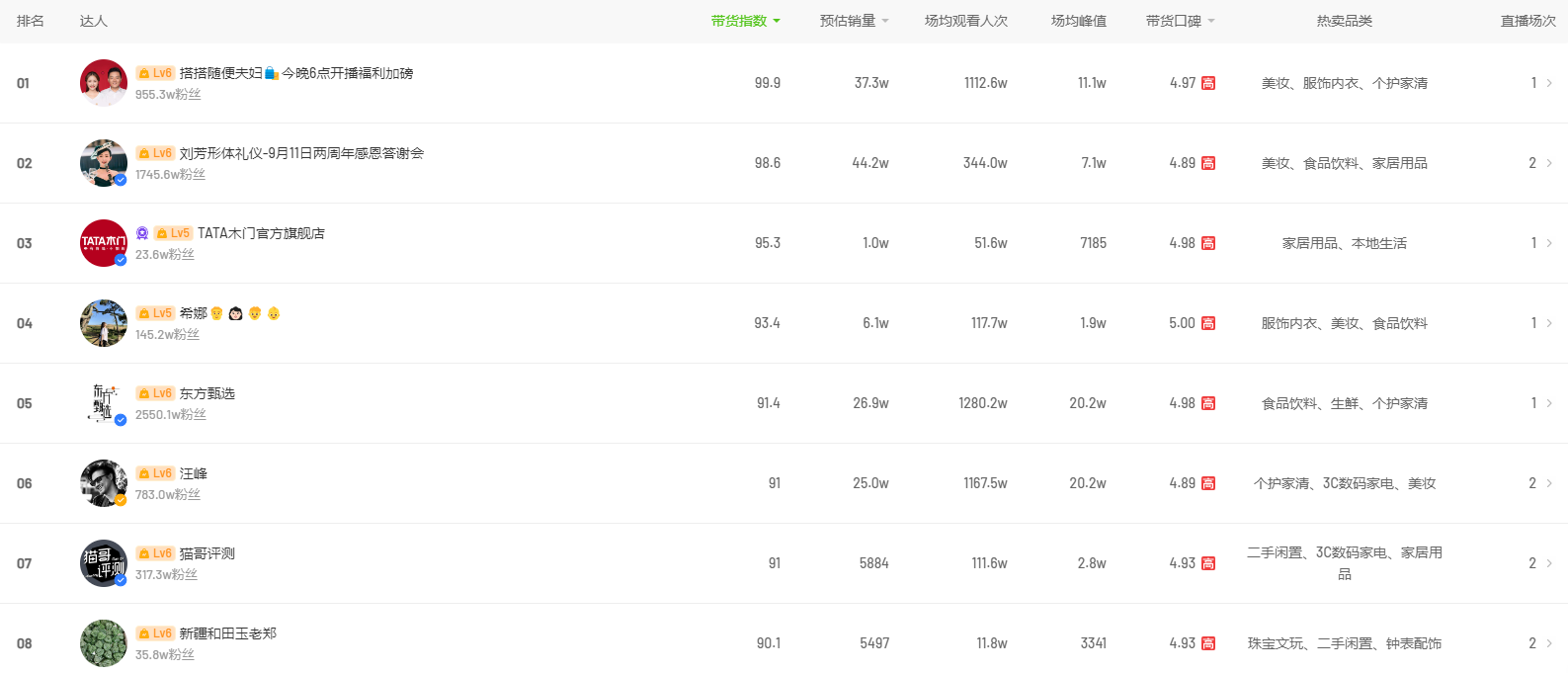This screenshot has height=673, width=1568.
Task: Expand 东方甄选 row with the right chevron
Action: point(1549,403)
